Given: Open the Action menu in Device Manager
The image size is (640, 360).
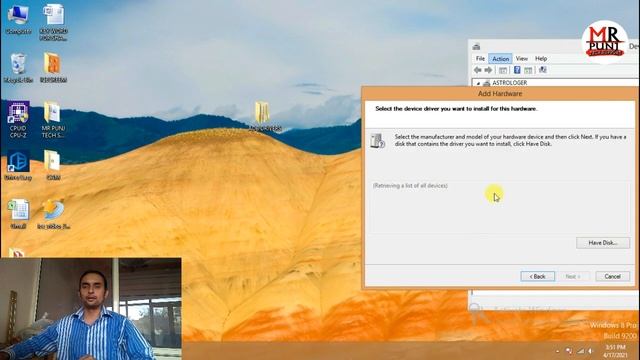Looking at the screenshot, I should pos(500,59).
